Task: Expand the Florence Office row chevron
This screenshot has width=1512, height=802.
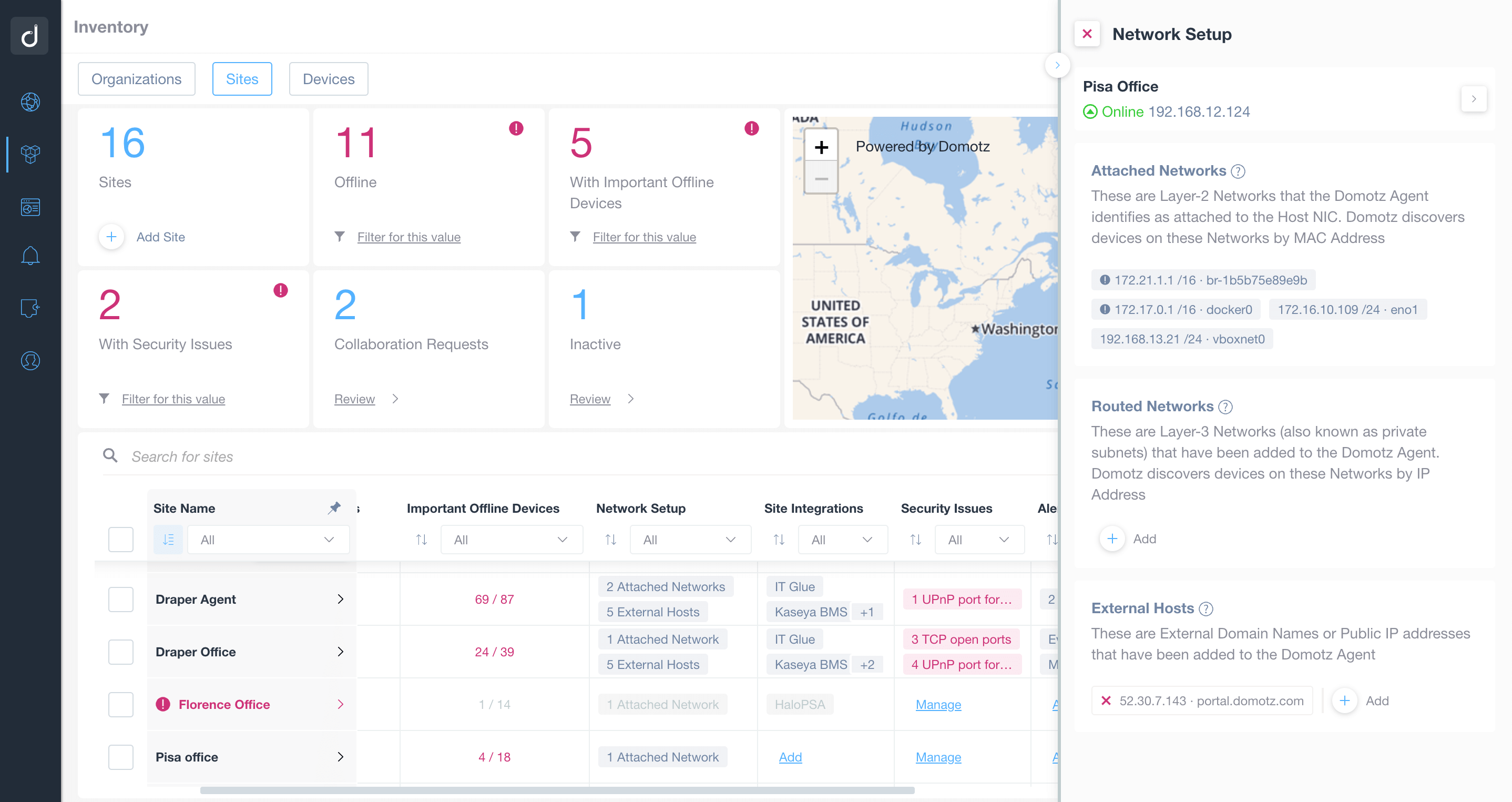Action: click(341, 704)
